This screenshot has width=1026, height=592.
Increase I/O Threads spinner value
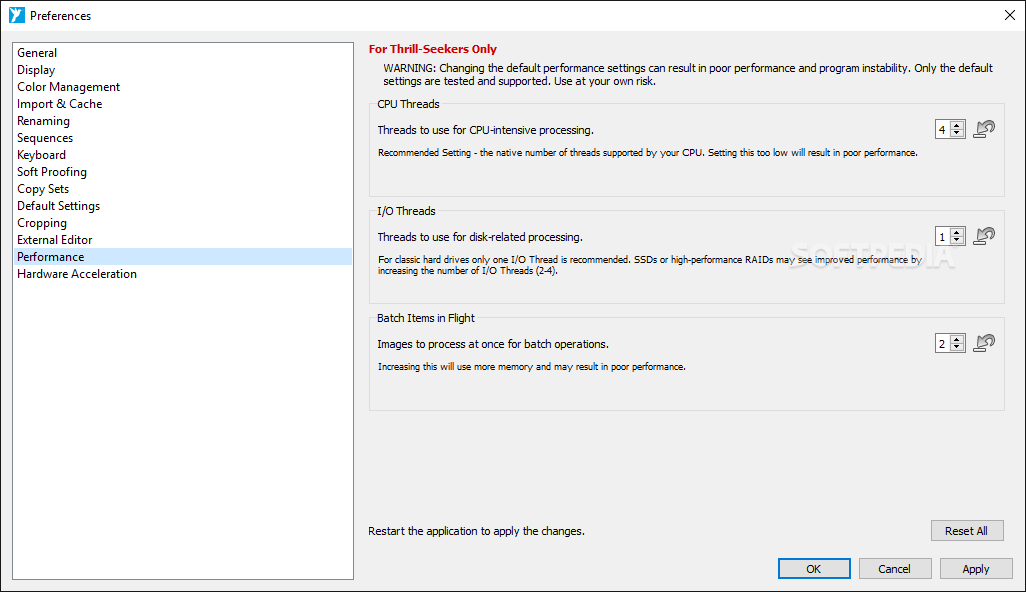(x=957, y=233)
